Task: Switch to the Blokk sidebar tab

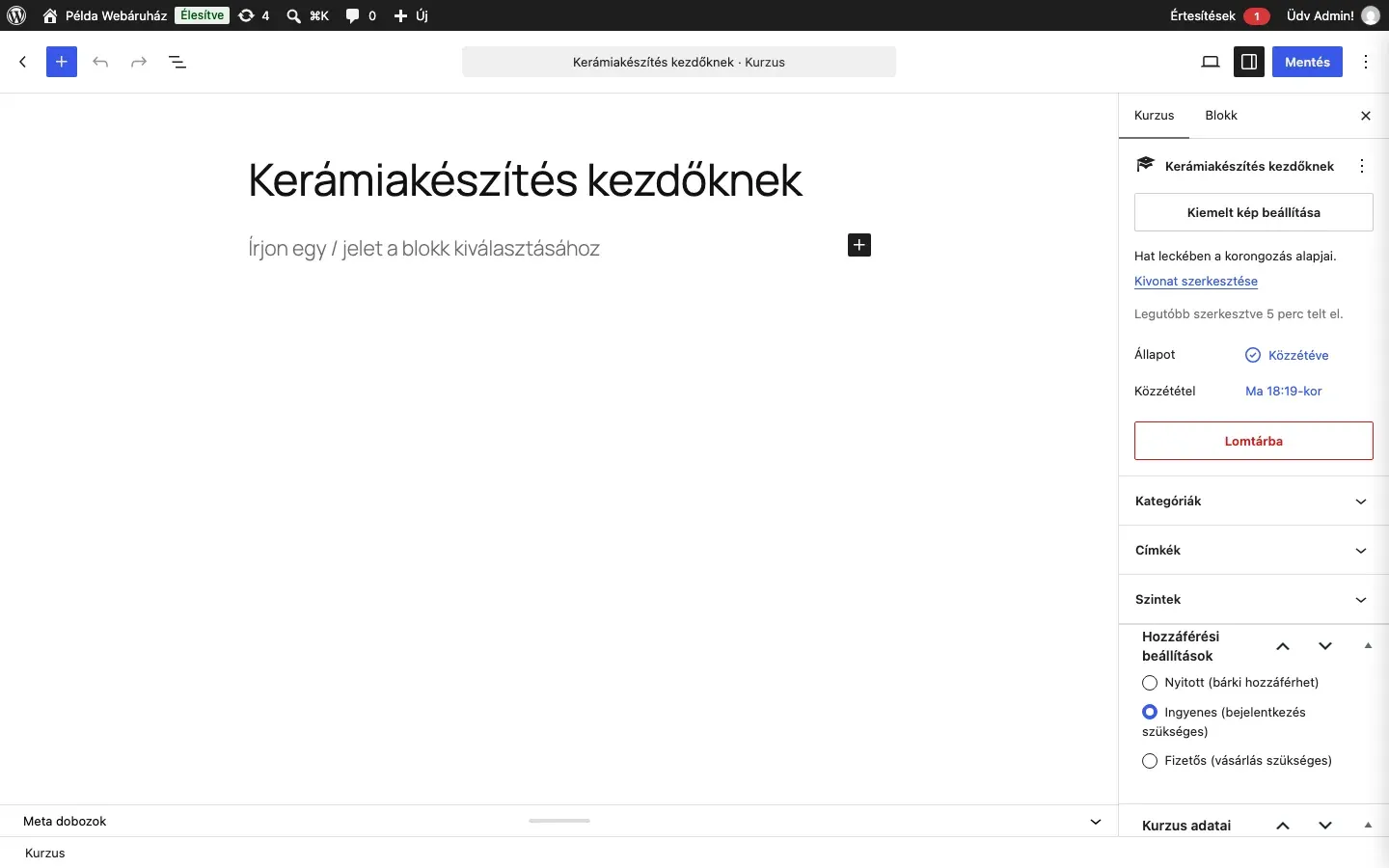Action: click(1221, 116)
